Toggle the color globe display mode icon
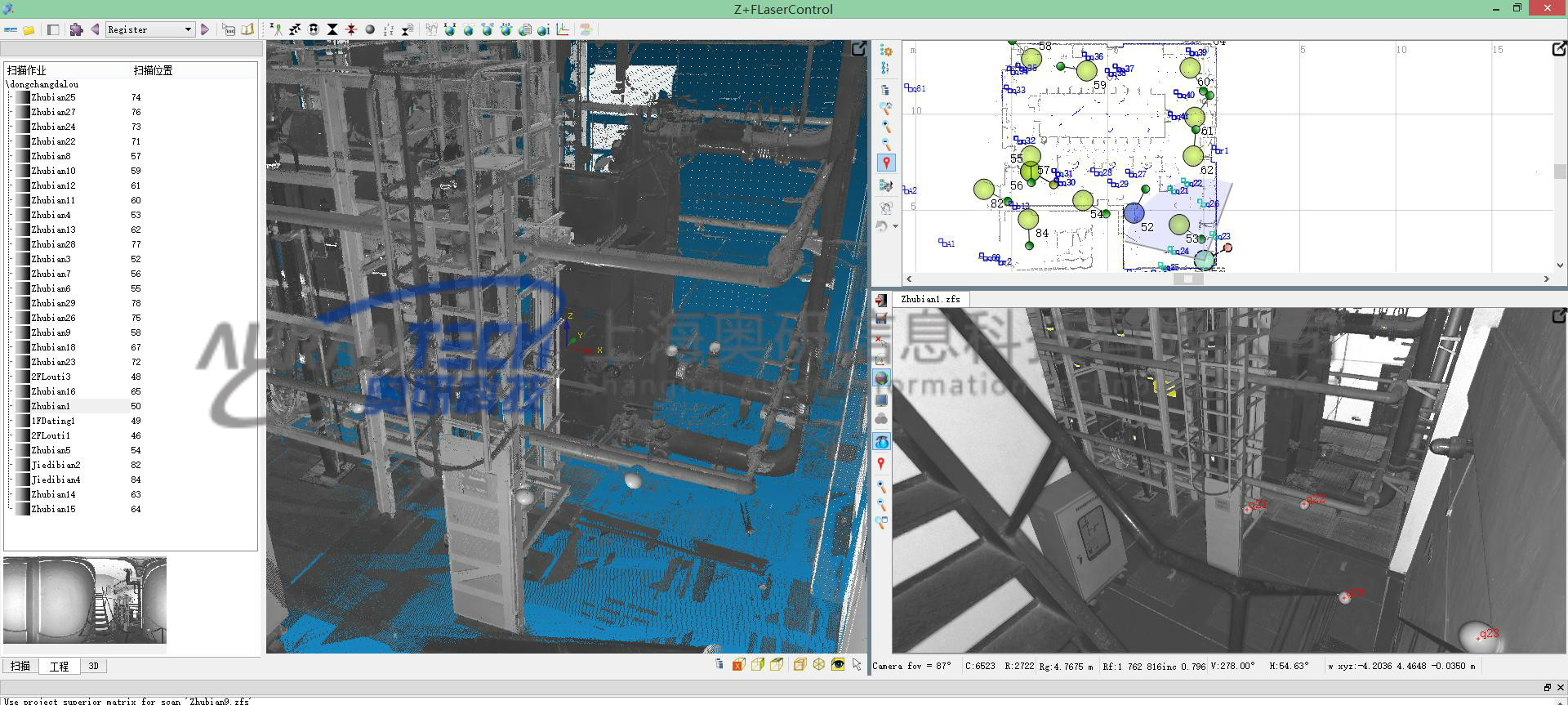 coord(881,378)
